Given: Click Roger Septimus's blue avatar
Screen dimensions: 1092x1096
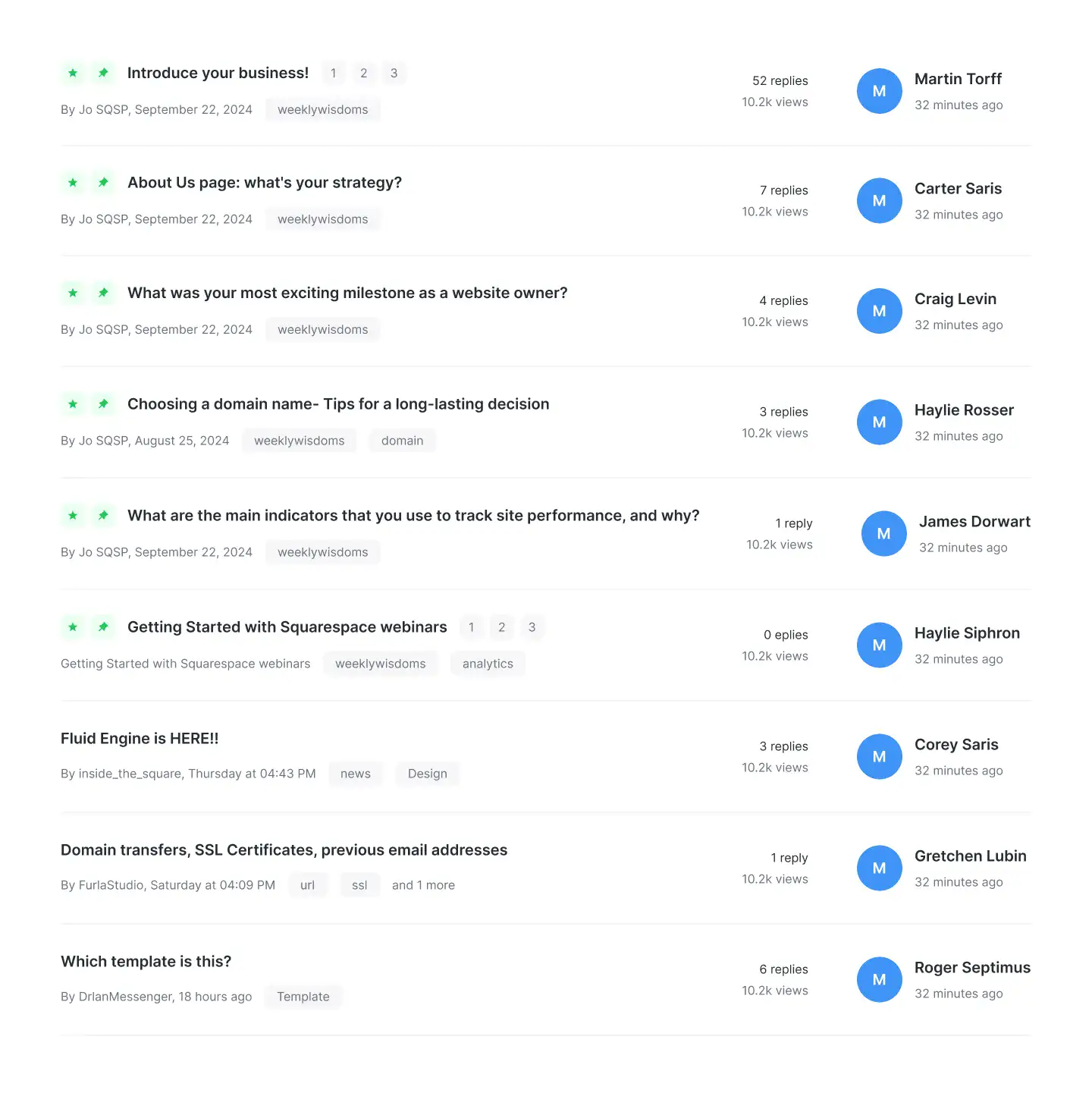Looking at the screenshot, I should [880, 979].
